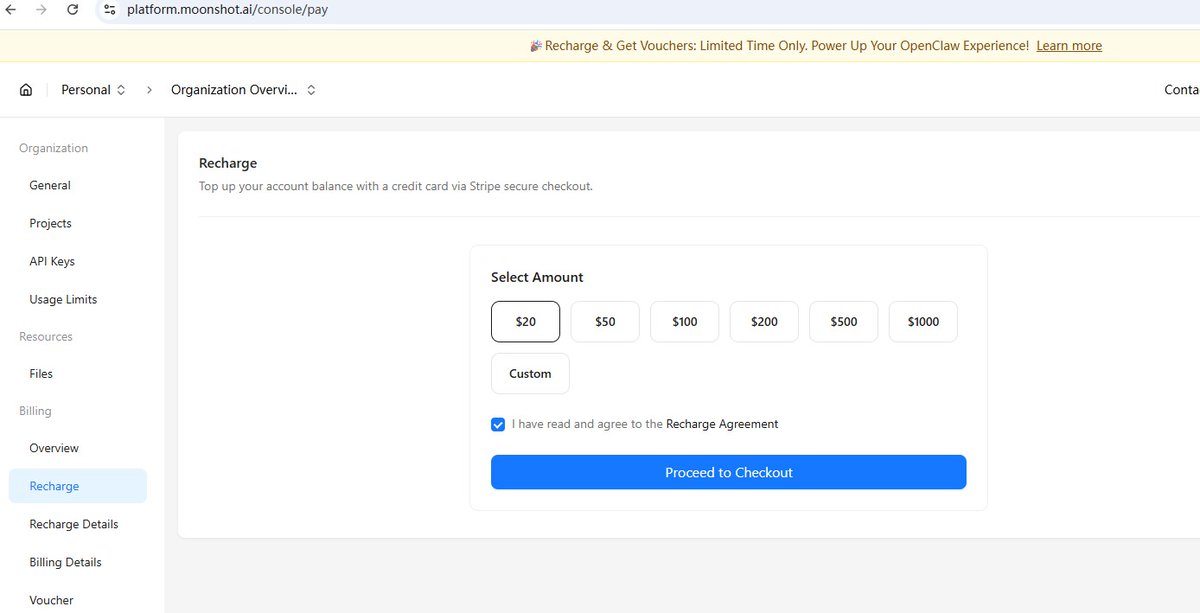Click the address bar URL
This screenshot has width=1200, height=613.
227,10
